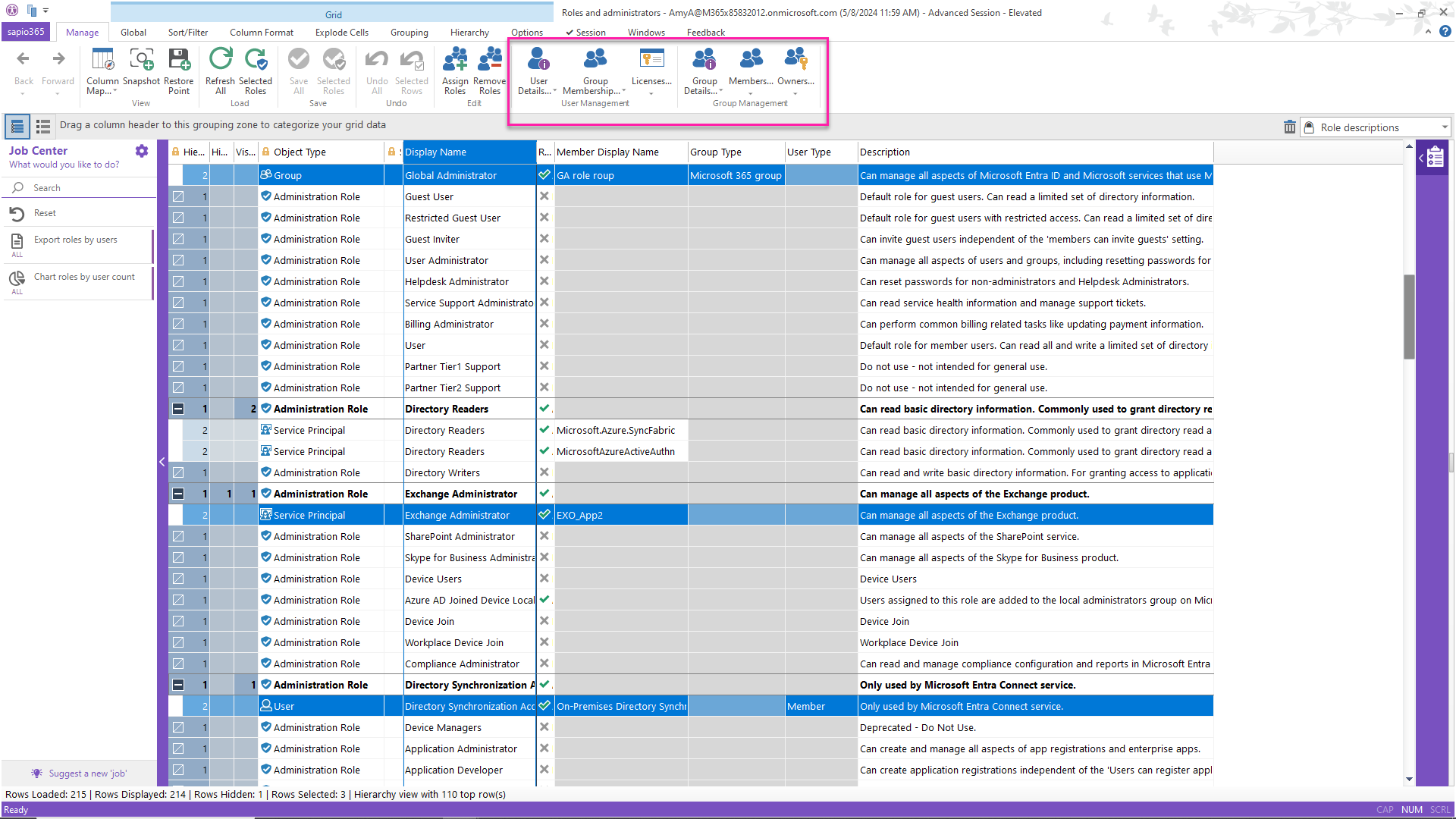Switch to hierarchy list view icon
Image resolution: width=1456 pixels, height=819 pixels.
coord(17,126)
